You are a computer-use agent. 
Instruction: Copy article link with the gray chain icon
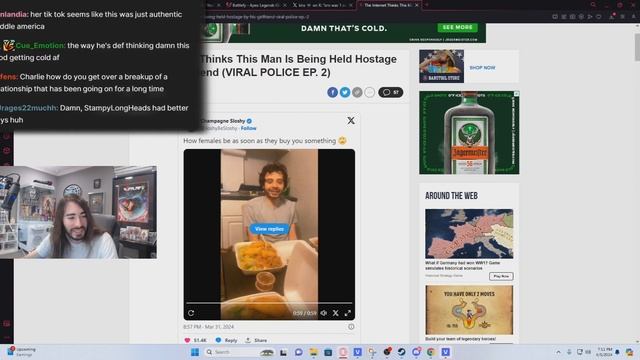click(357, 92)
